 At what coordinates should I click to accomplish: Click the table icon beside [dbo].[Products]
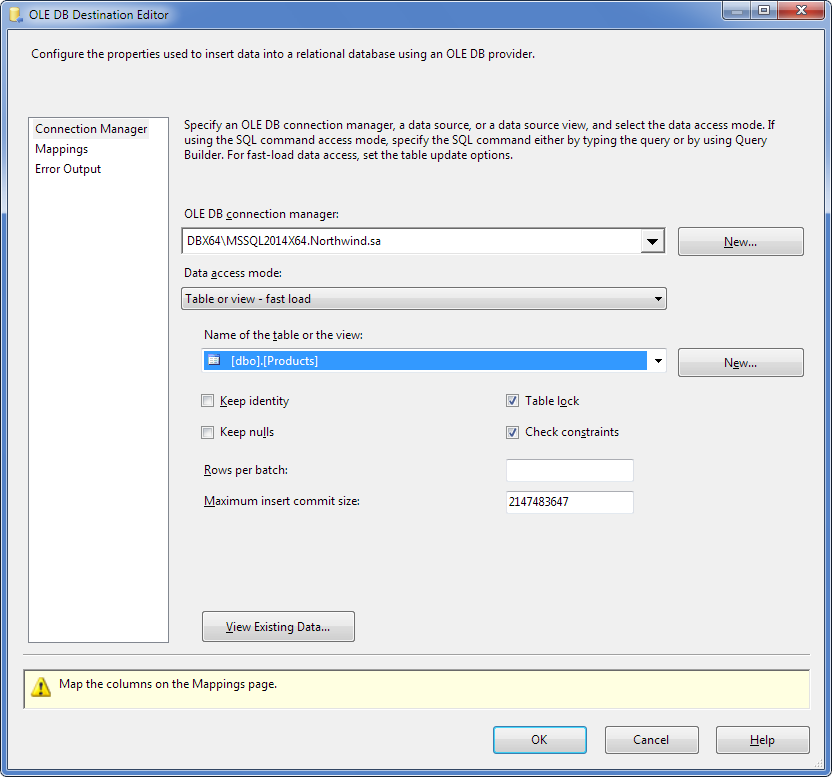click(213, 361)
